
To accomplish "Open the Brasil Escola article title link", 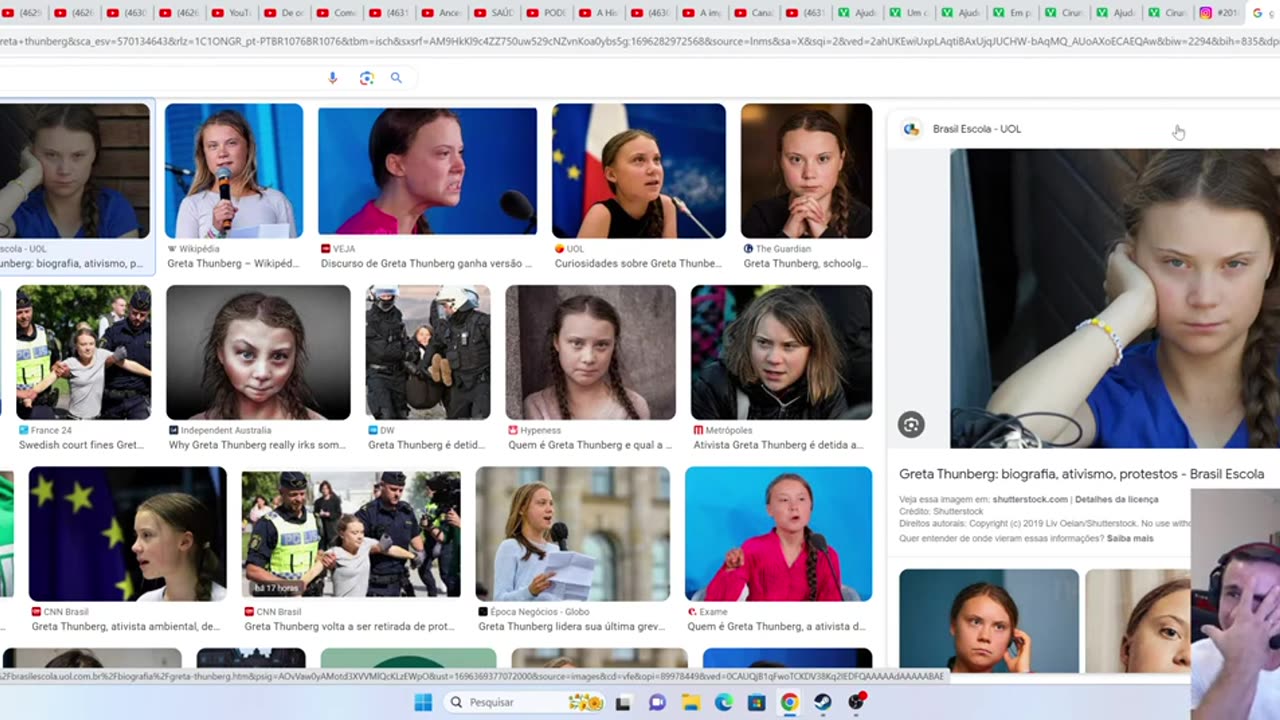I will tap(1081, 474).
